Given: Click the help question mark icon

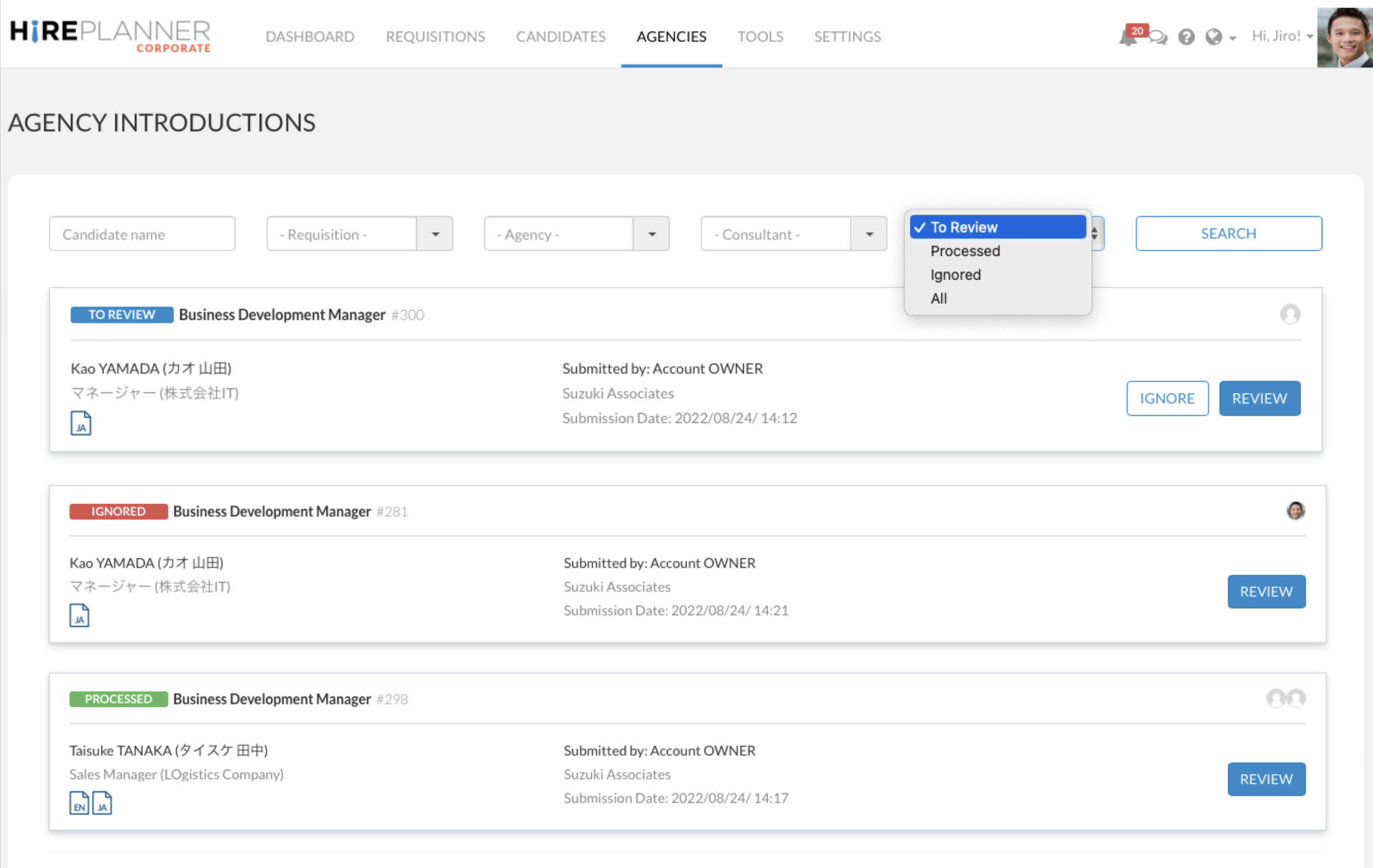Looking at the screenshot, I should pyautogui.click(x=1187, y=37).
